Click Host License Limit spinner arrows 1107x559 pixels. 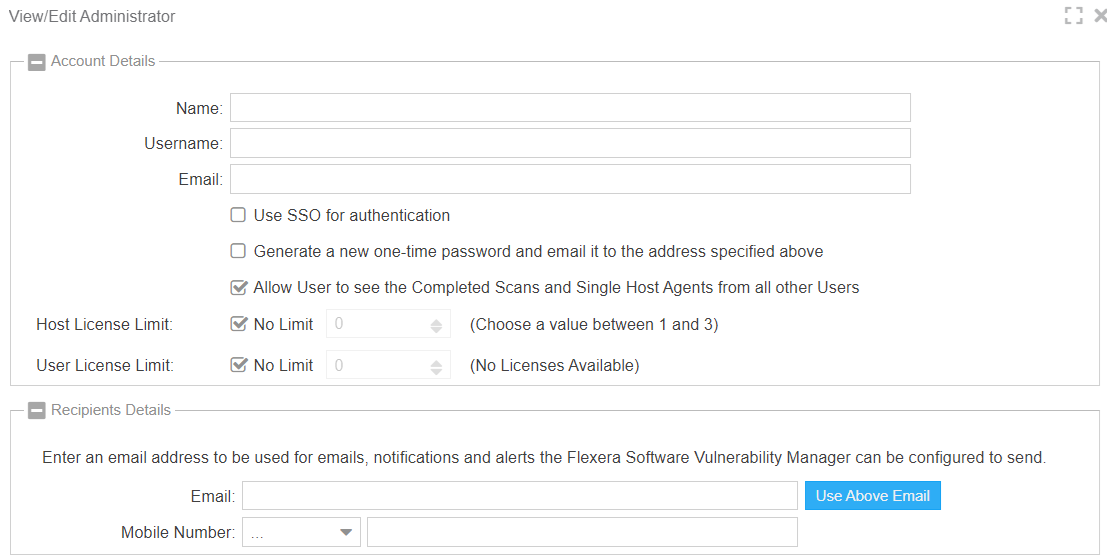436,325
